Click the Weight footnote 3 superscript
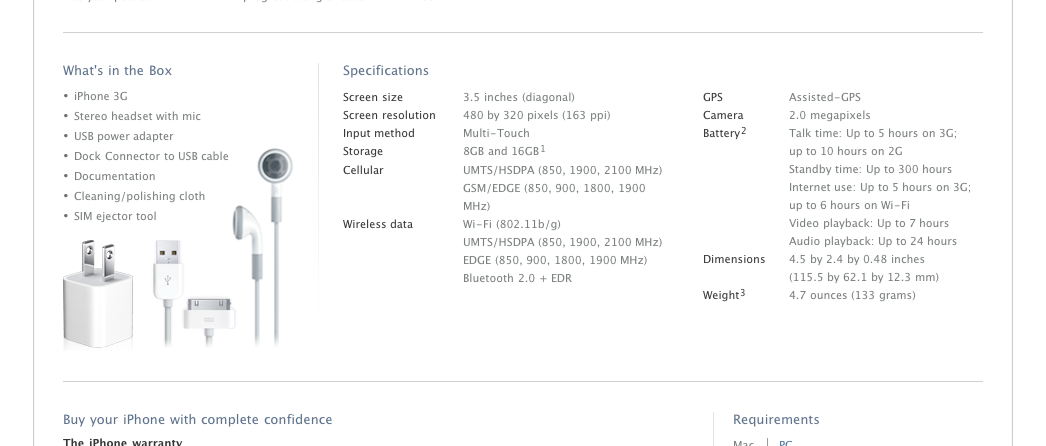Viewport: 1046px width, 446px height. [742, 293]
